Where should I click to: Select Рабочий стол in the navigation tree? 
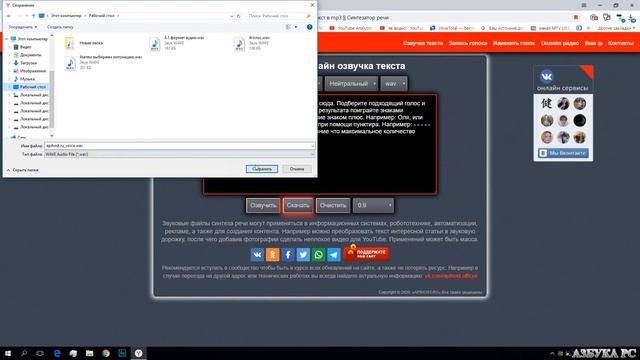point(29,87)
